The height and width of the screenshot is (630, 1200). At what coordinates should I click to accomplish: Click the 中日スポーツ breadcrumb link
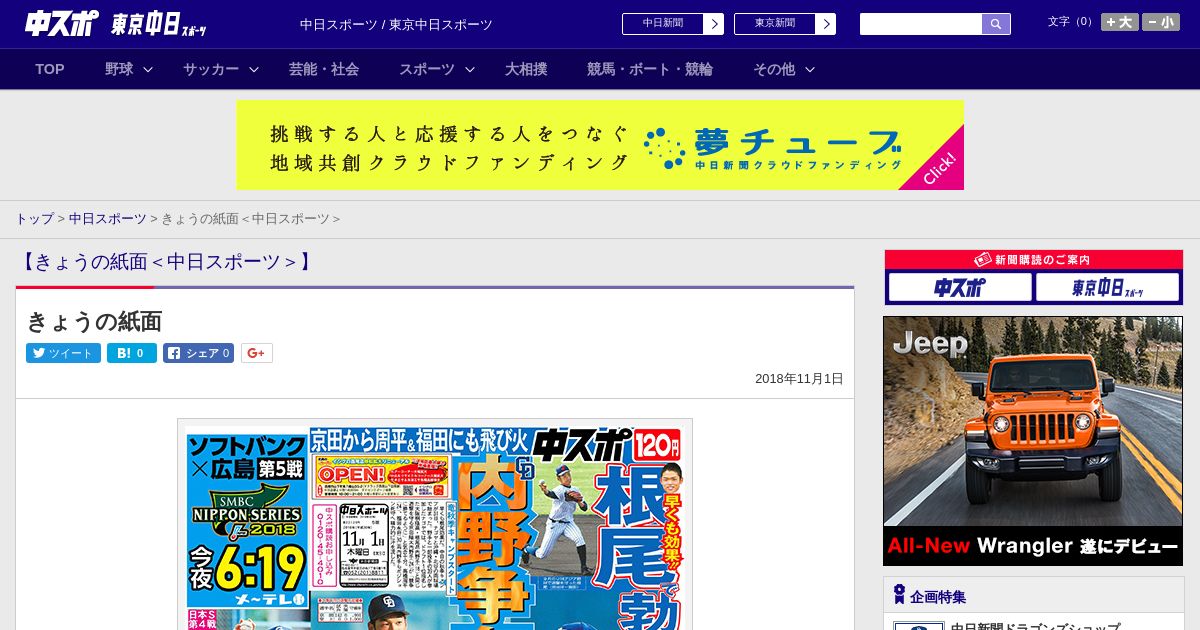107,219
